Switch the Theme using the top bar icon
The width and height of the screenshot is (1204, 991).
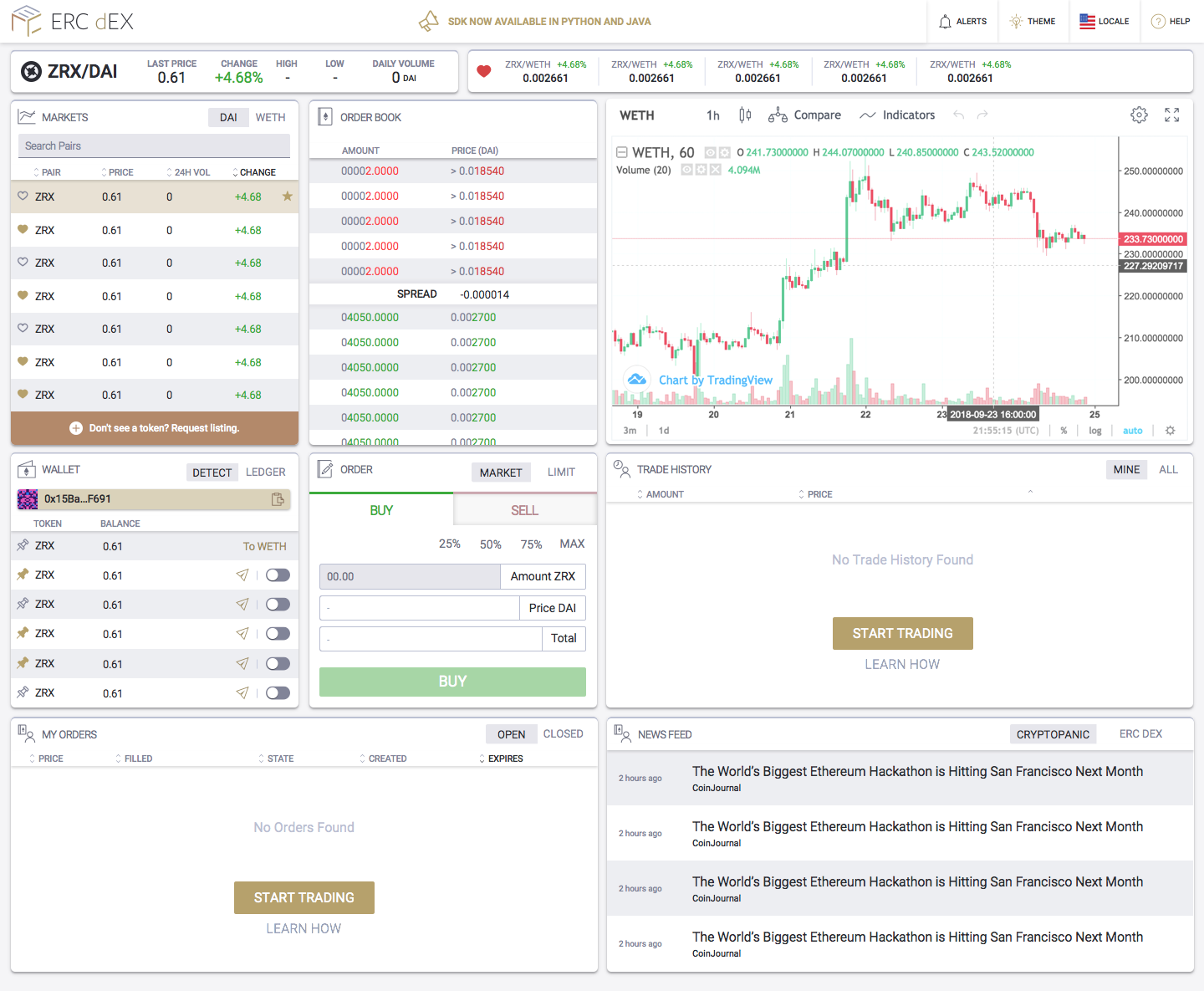tap(1033, 21)
